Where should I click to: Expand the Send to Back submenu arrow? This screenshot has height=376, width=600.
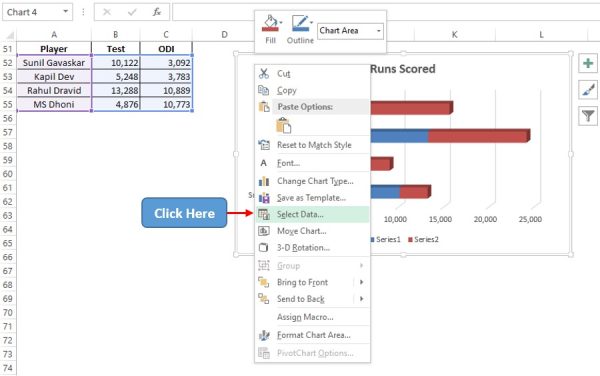[362, 299]
